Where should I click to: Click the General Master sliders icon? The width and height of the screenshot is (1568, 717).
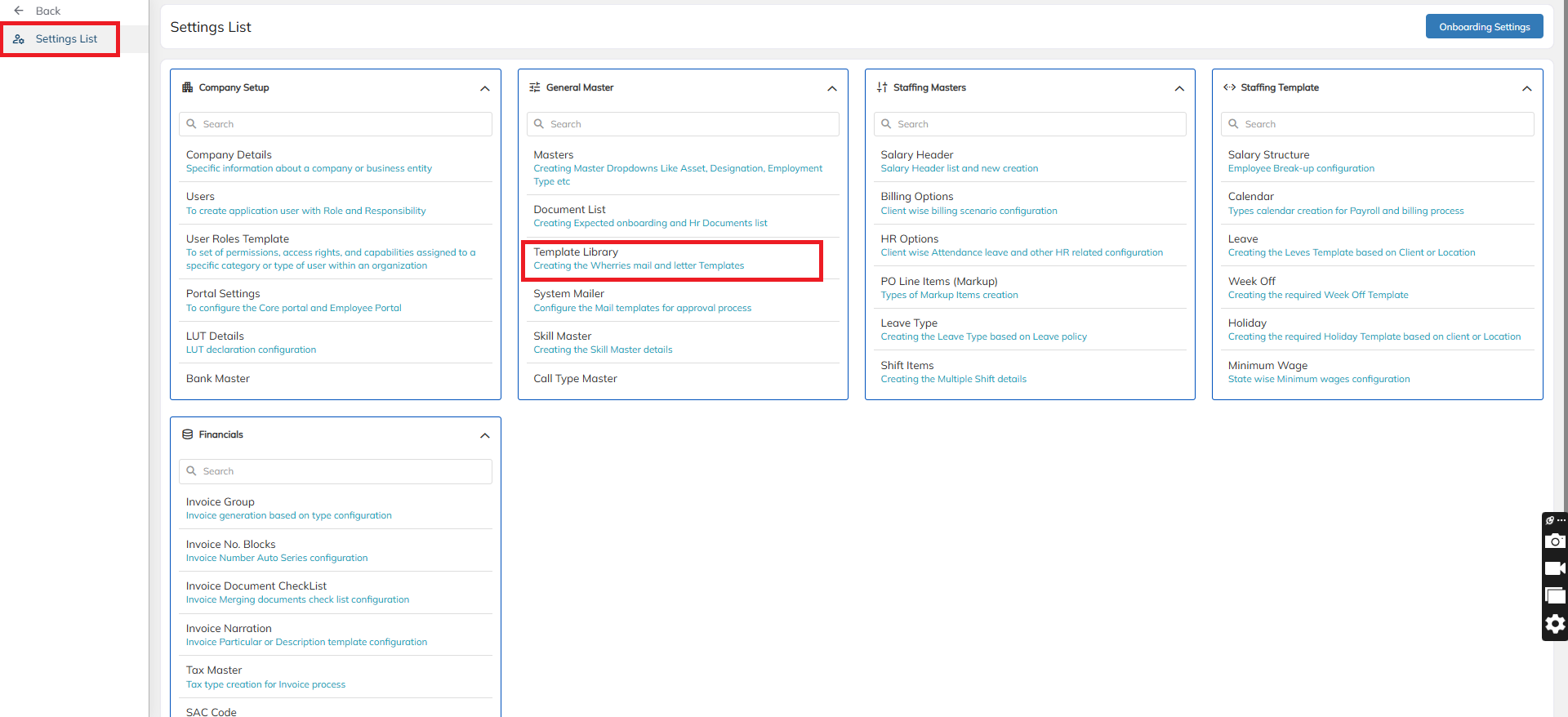tap(535, 87)
